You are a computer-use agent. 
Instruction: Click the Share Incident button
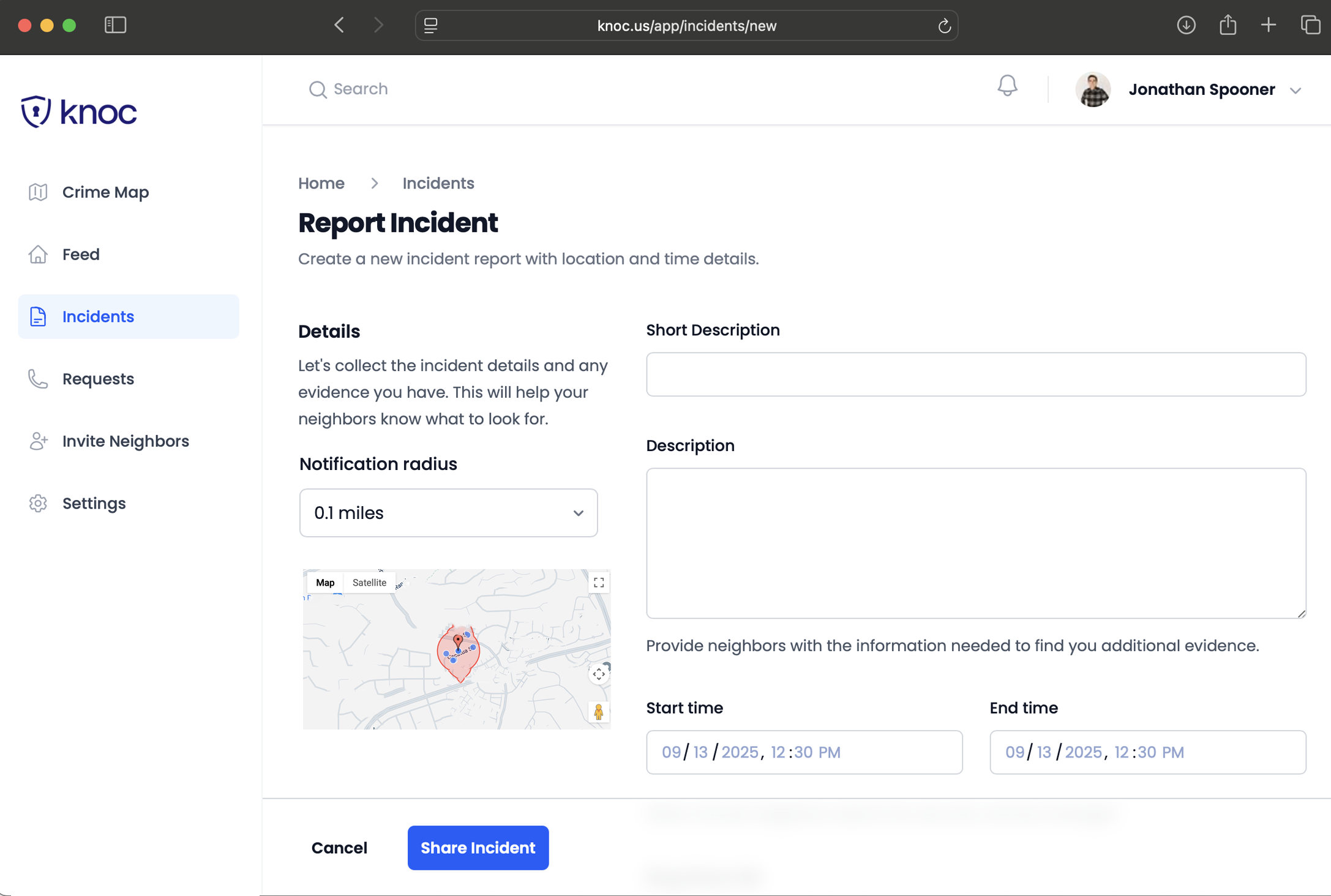[x=478, y=848]
